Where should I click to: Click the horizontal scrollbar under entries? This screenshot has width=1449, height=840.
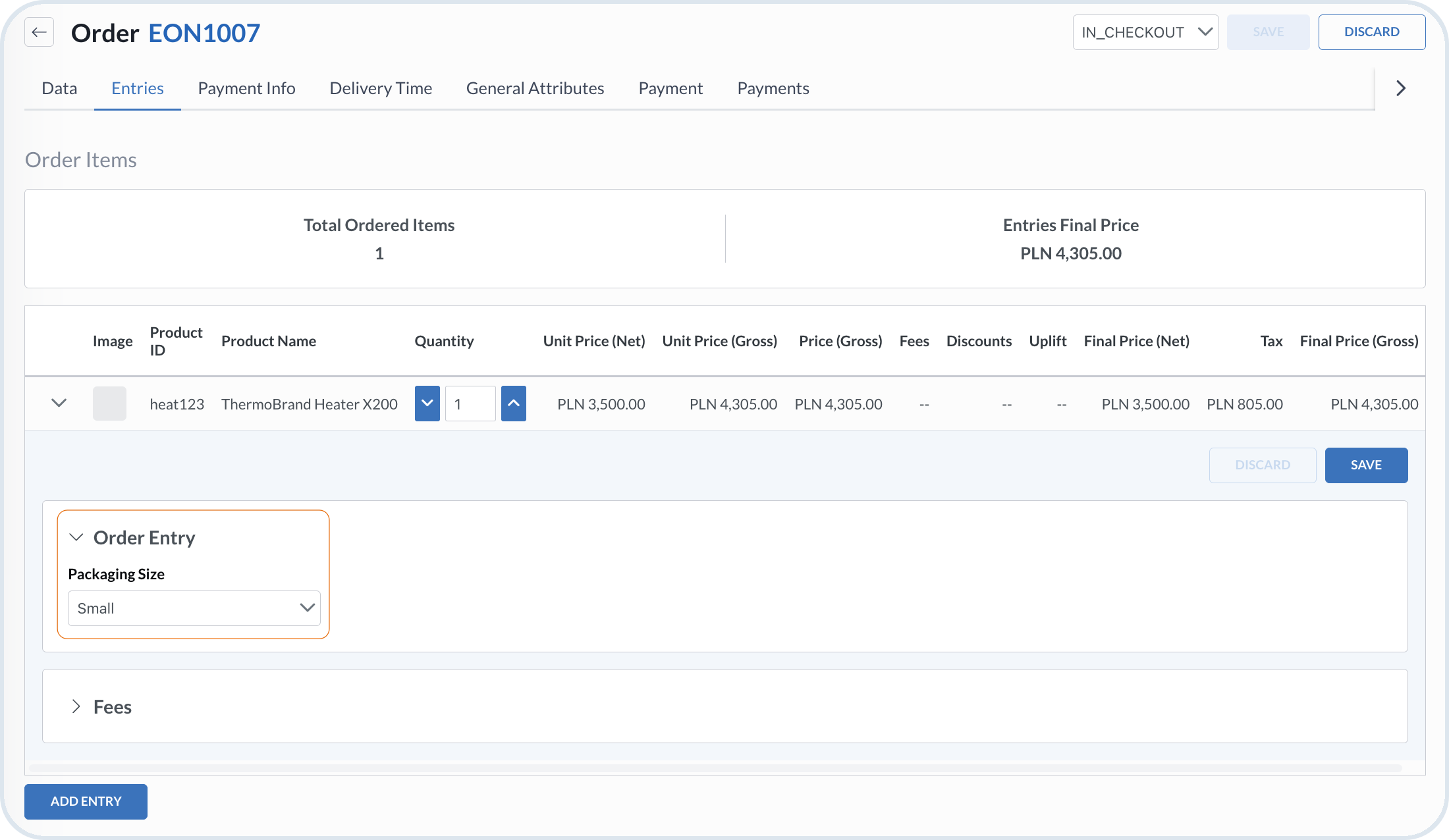(715, 768)
